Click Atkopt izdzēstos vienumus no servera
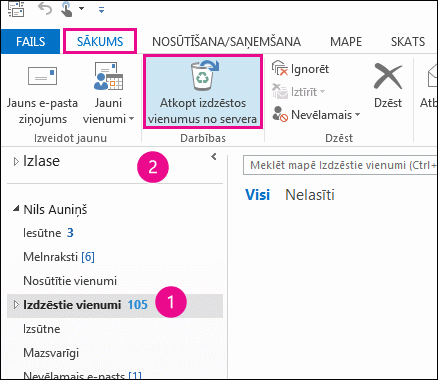This screenshot has width=438, height=380. coord(203,92)
